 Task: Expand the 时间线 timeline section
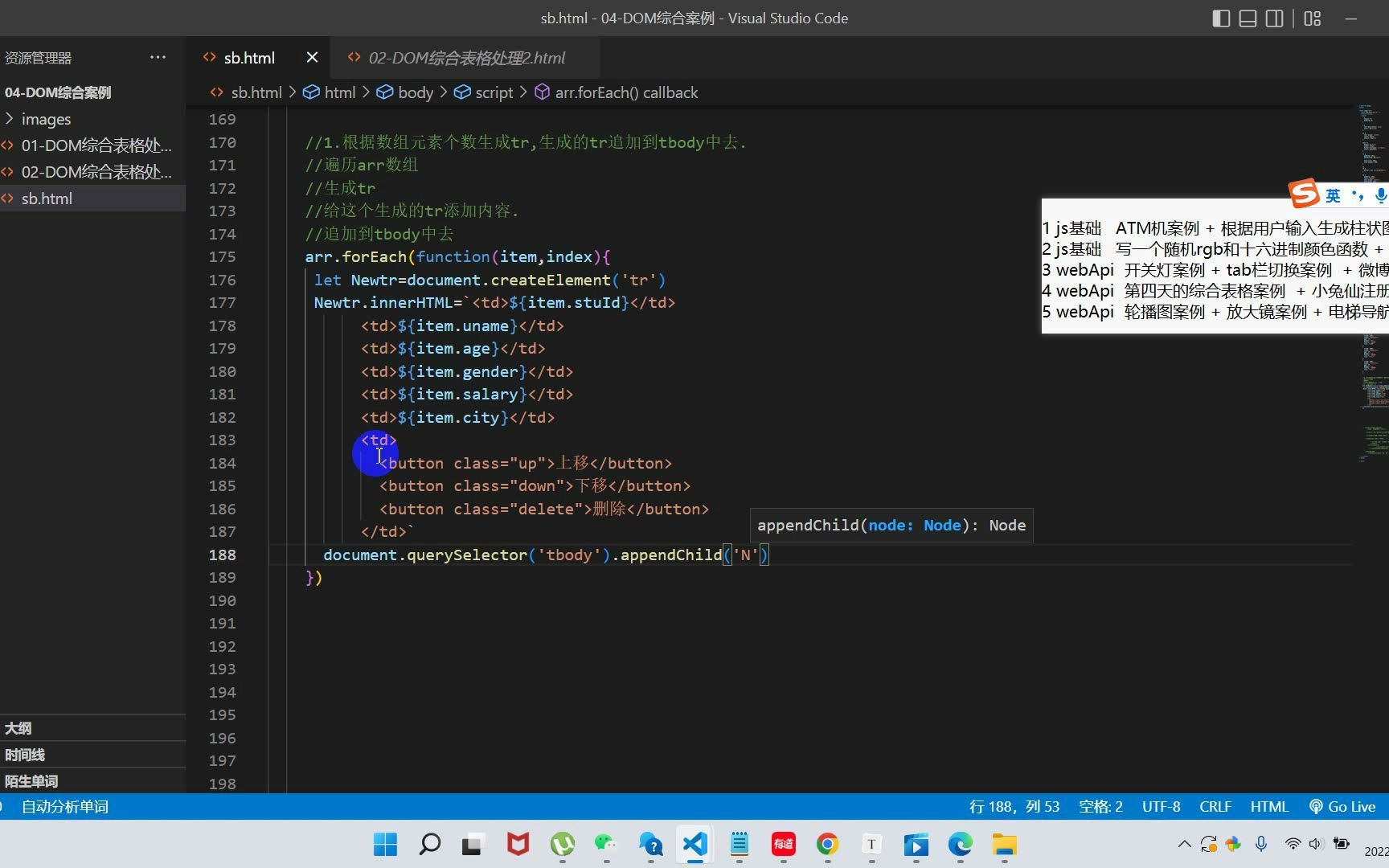click(92, 755)
